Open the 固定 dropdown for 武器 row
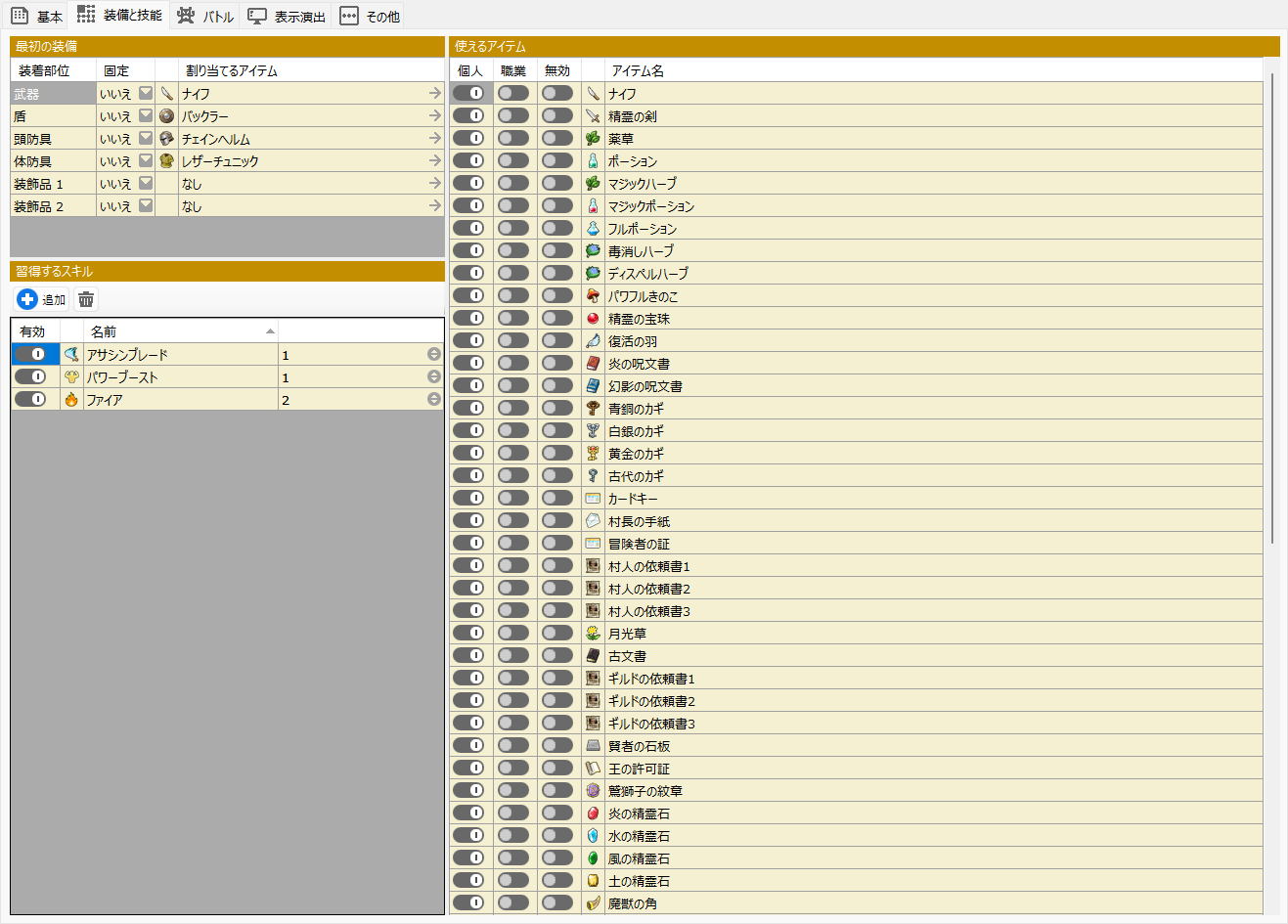Screen dimensions: 1288x924 coord(145,94)
